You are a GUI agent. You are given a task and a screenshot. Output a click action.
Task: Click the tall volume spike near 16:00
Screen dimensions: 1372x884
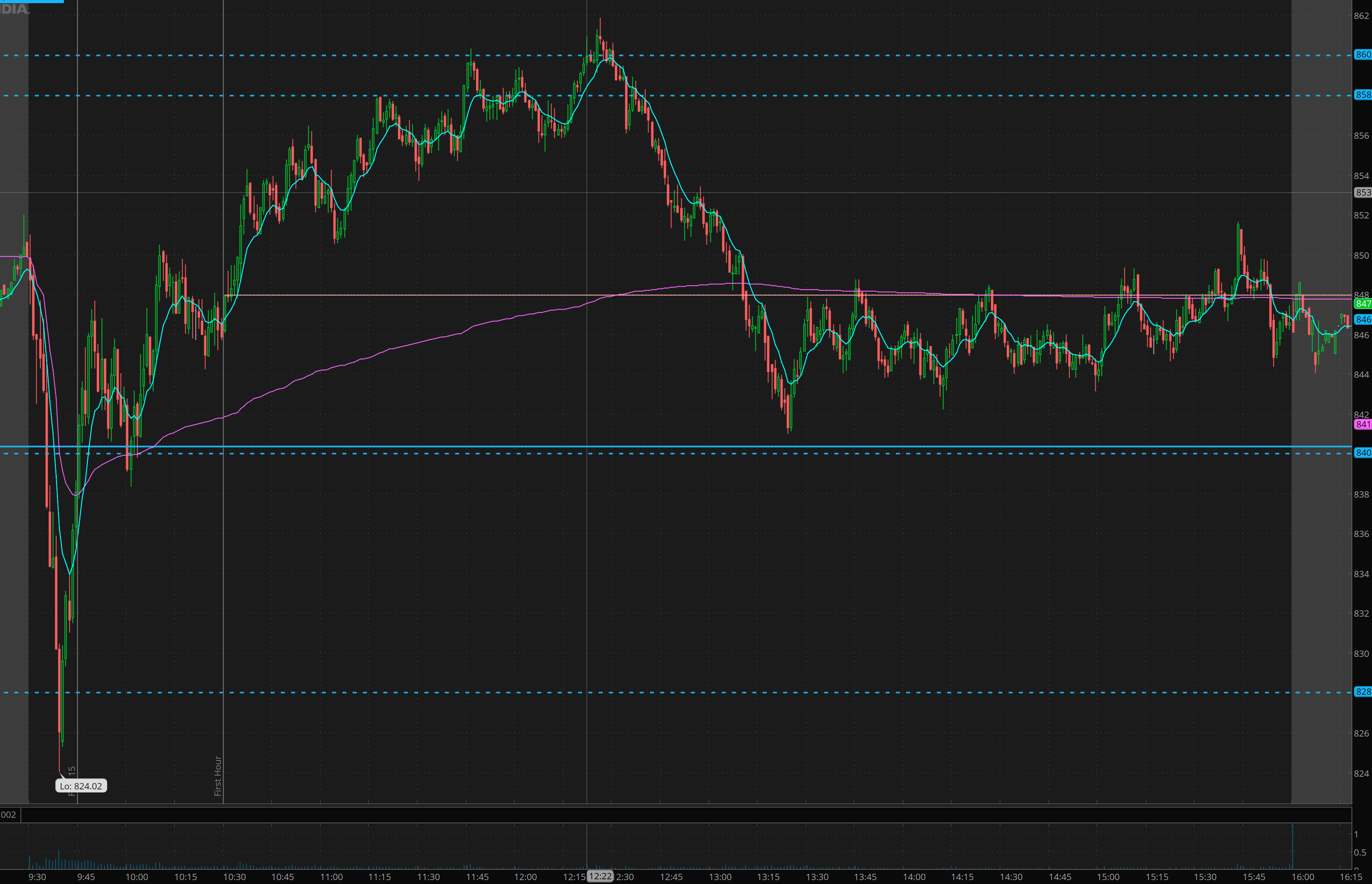tap(1292, 847)
